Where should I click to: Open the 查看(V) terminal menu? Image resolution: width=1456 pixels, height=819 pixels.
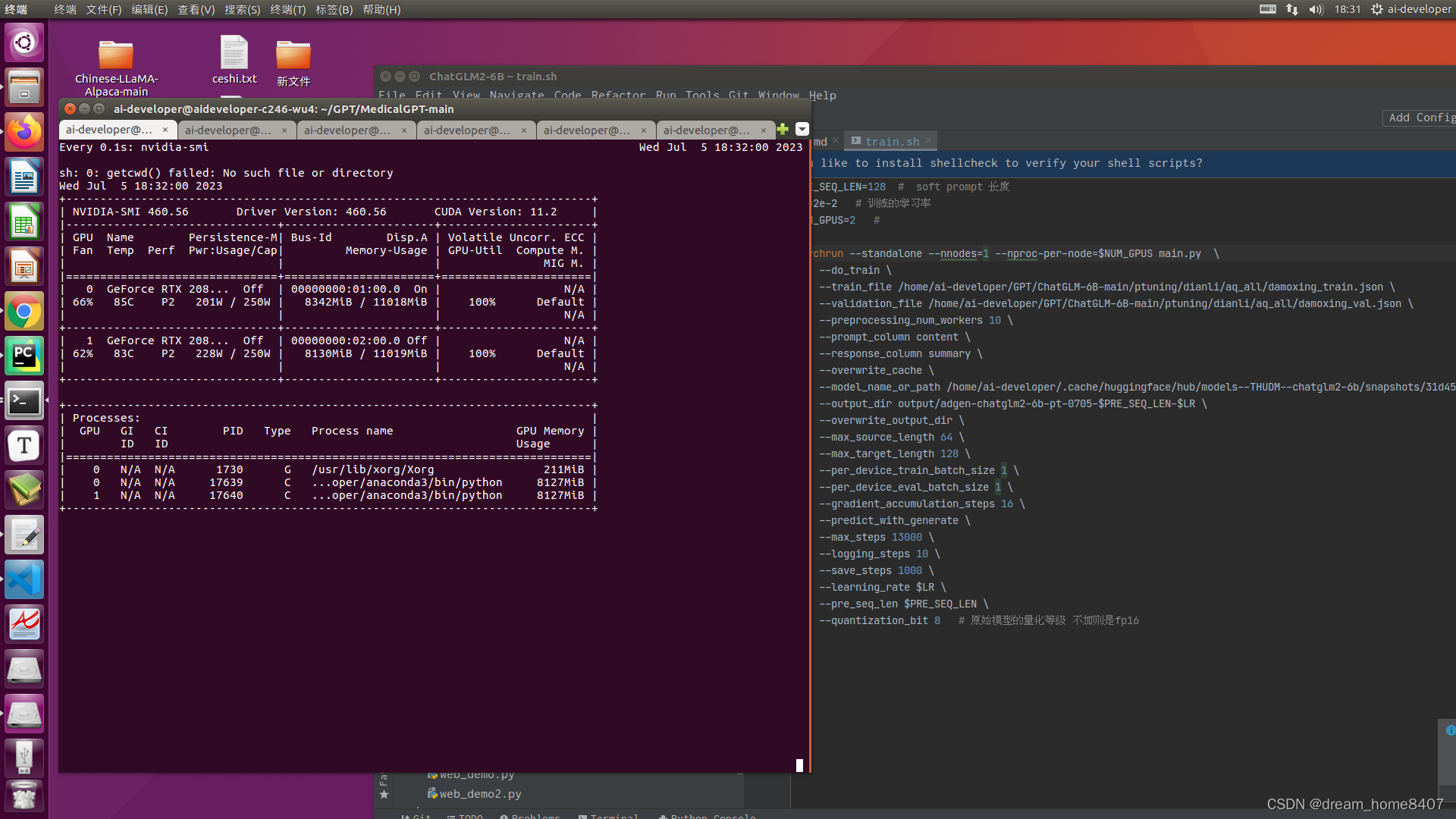click(196, 9)
